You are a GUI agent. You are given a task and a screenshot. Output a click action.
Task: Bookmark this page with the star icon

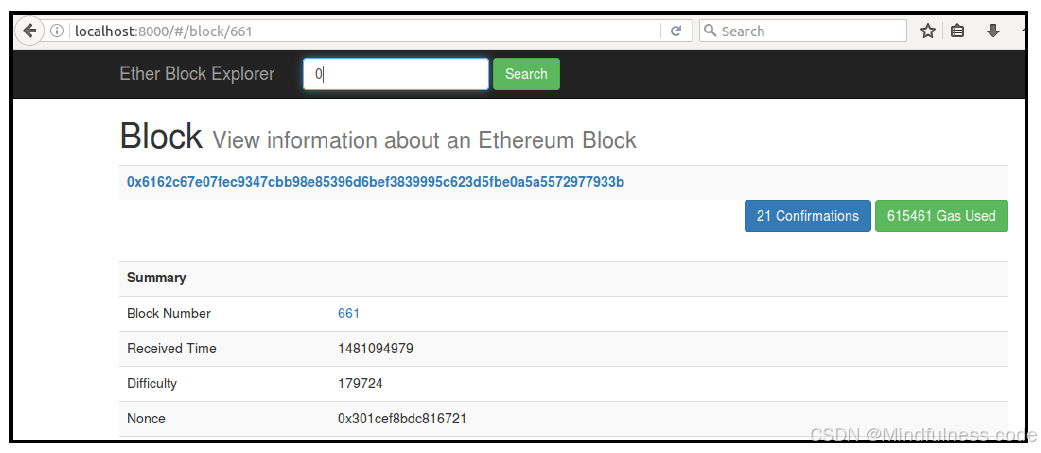point(927,31)
